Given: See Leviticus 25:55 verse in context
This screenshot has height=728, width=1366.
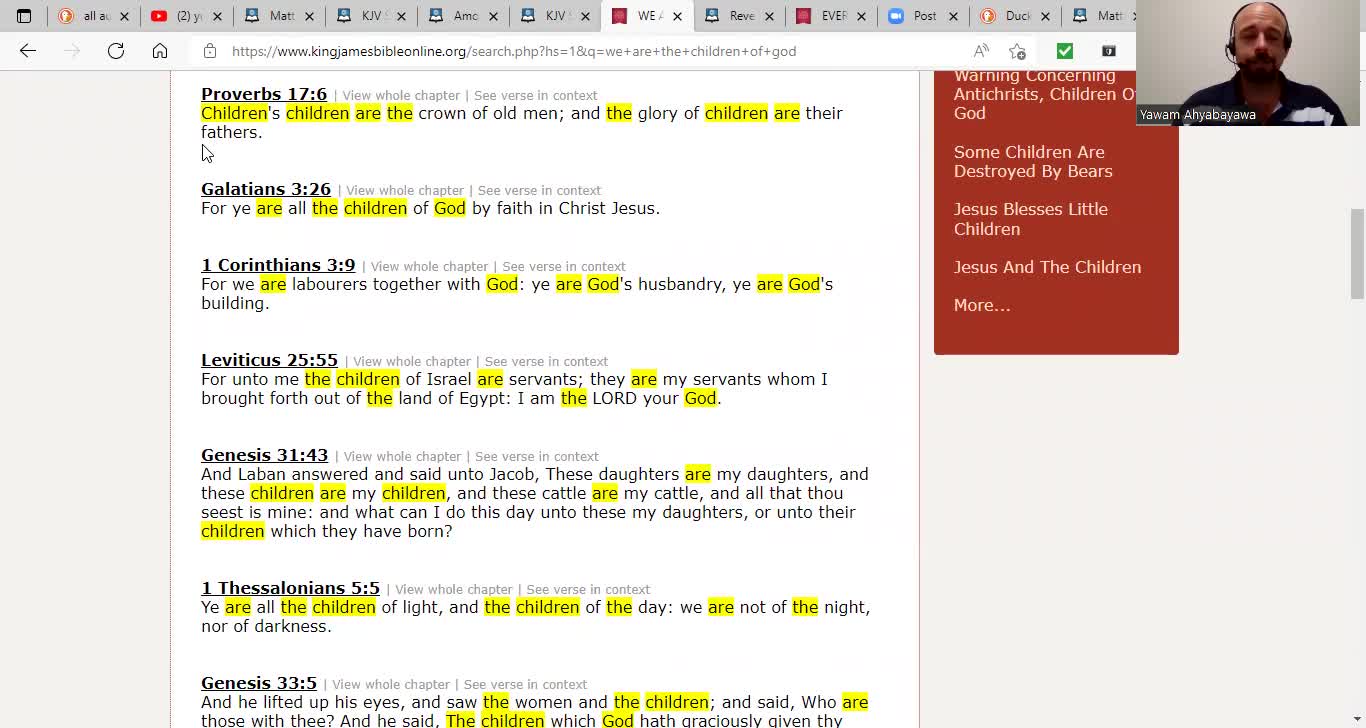Looking at the screenshot, I should coord(546,362).
